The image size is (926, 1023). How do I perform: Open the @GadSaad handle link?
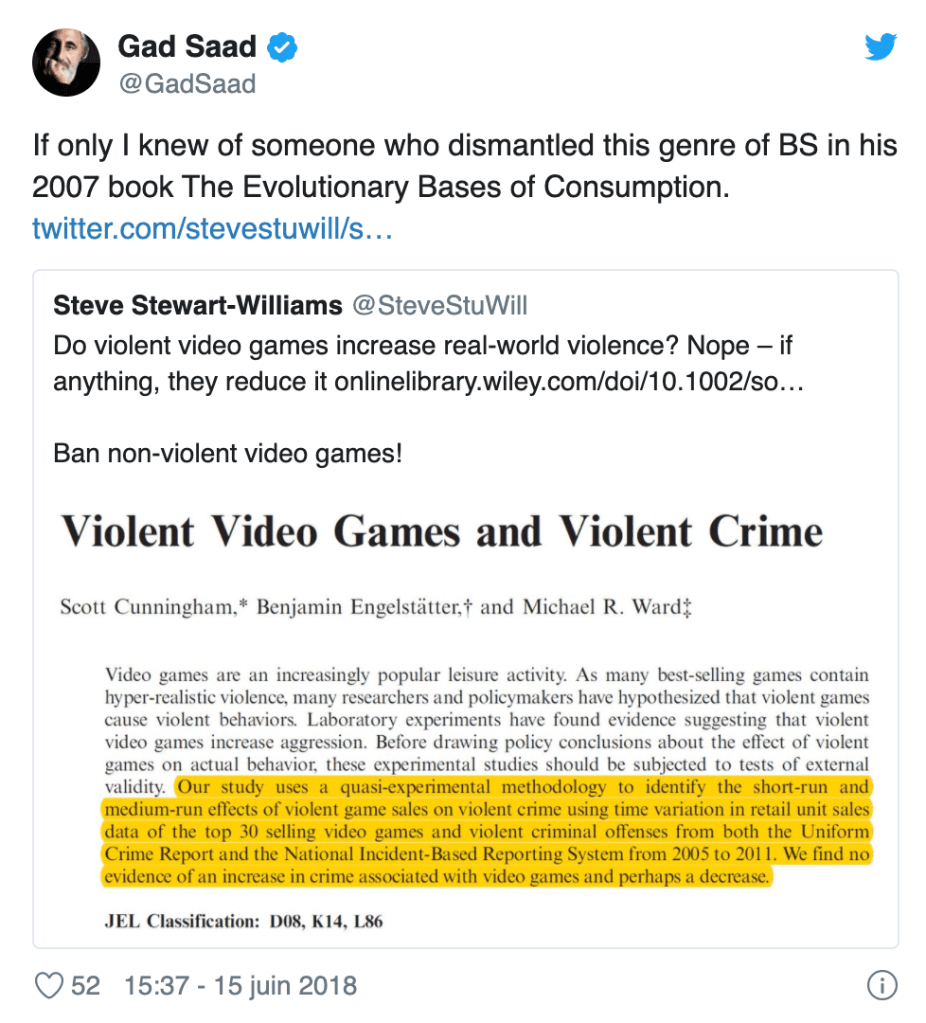187,84
